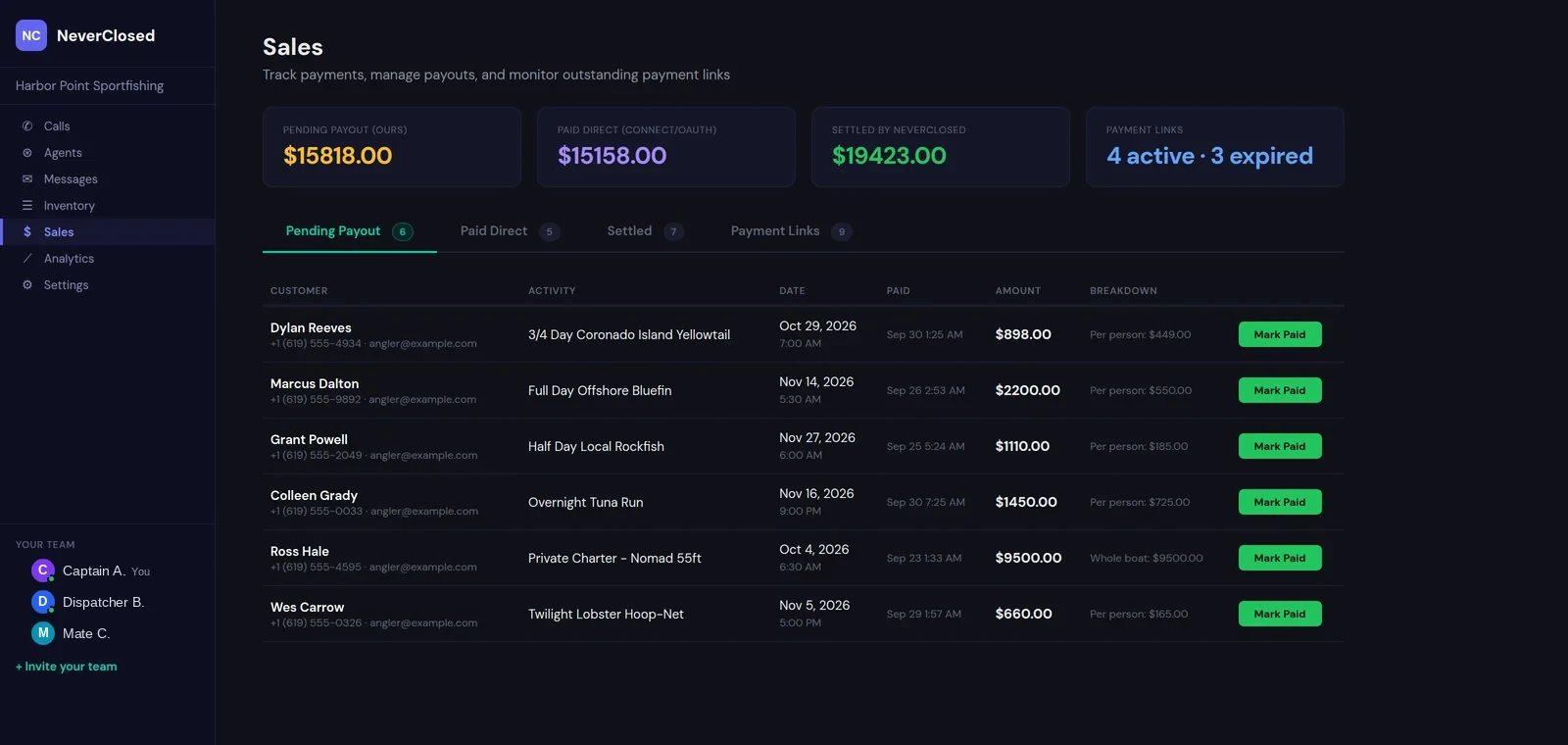The width and height of the screenshot is (1568, 745).
Task: Click the Messages envelope icon
Action: (x=27, y=179)
